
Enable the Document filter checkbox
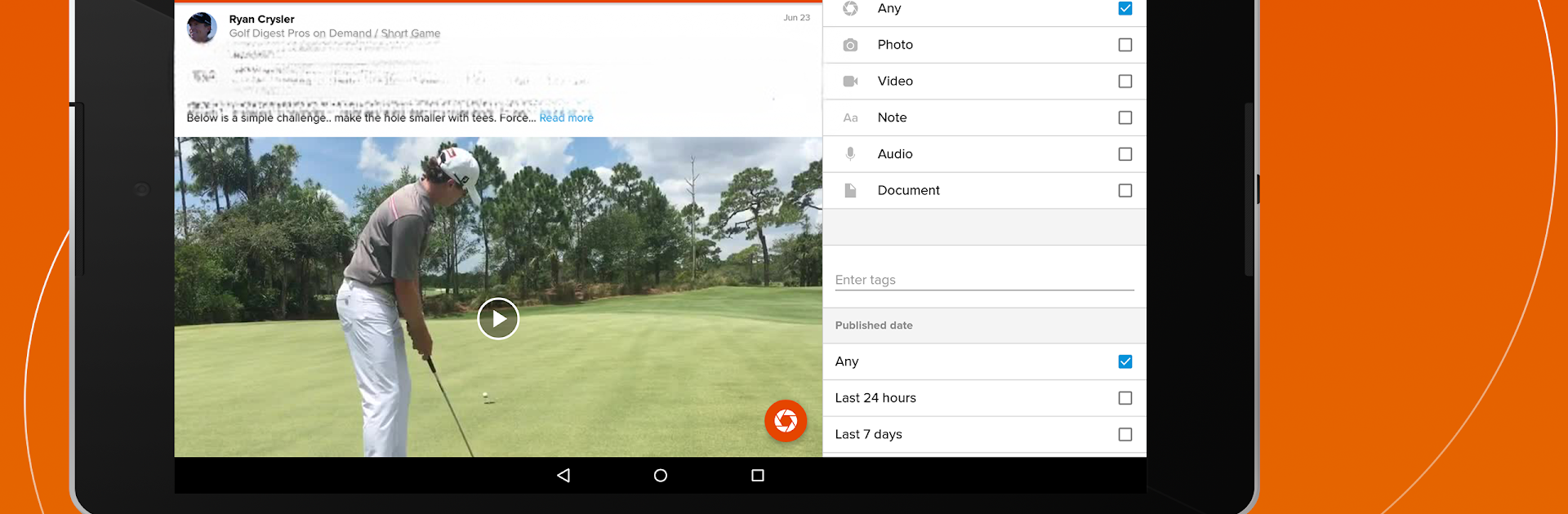pyautogui.click(x=1125, y=190)
